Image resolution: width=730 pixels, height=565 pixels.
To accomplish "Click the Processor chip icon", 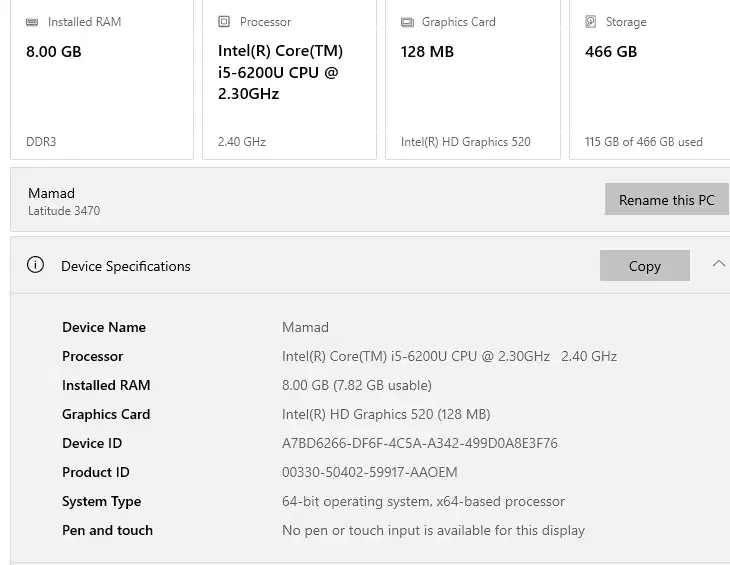I will point(225,22).
